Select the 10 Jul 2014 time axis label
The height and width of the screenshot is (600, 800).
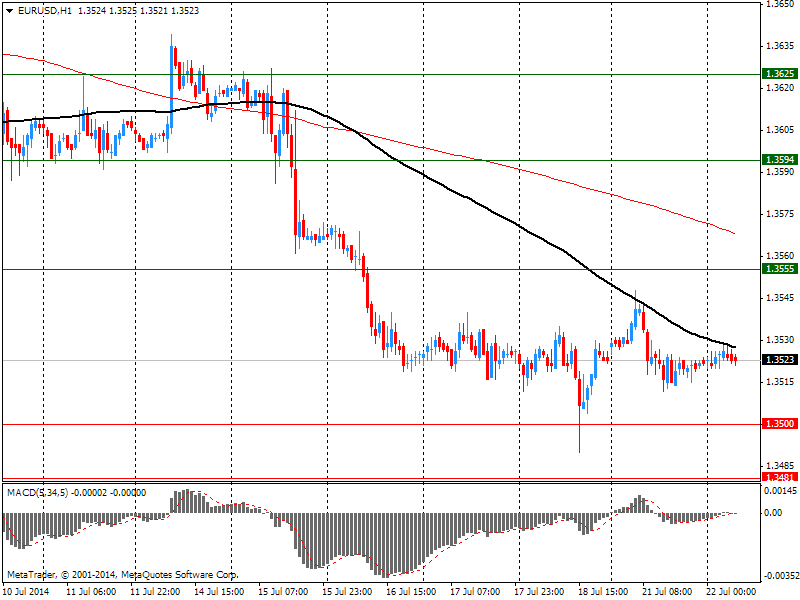26,592
